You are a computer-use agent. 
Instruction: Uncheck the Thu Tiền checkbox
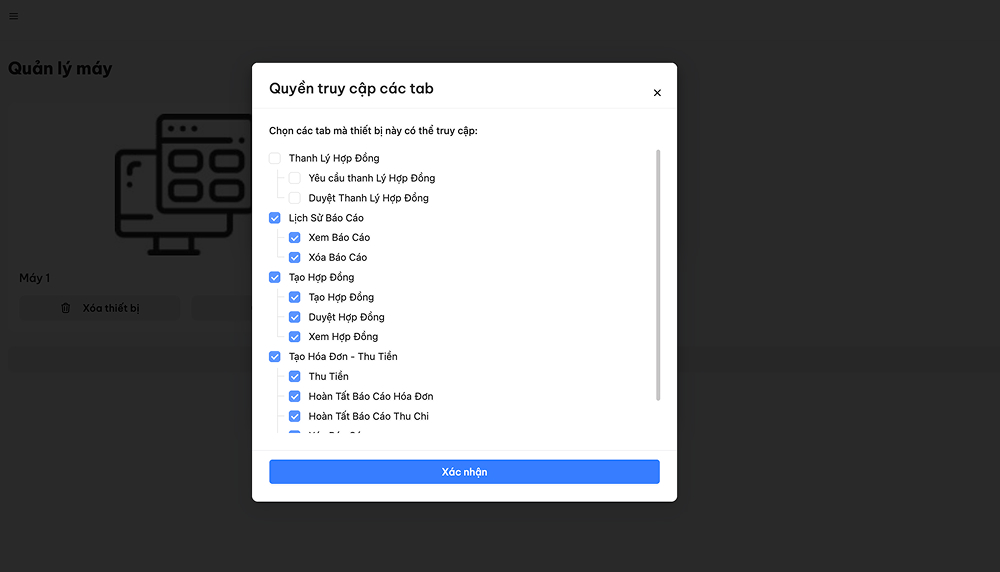coord(295,376)
